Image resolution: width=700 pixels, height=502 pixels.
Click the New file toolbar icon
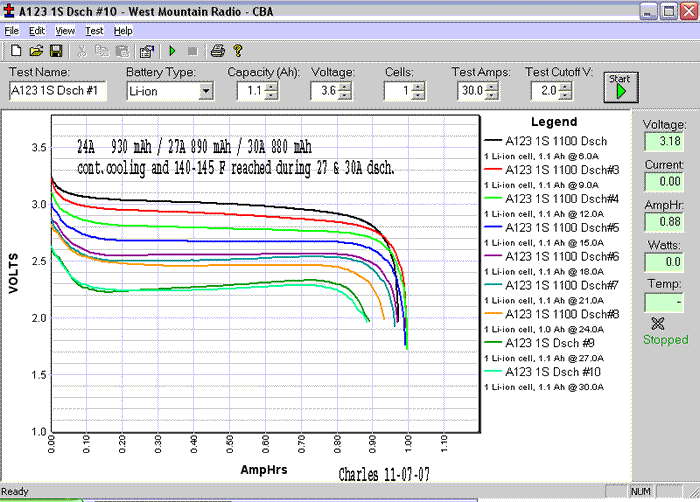pyautogui.click(x=16, y=50)
